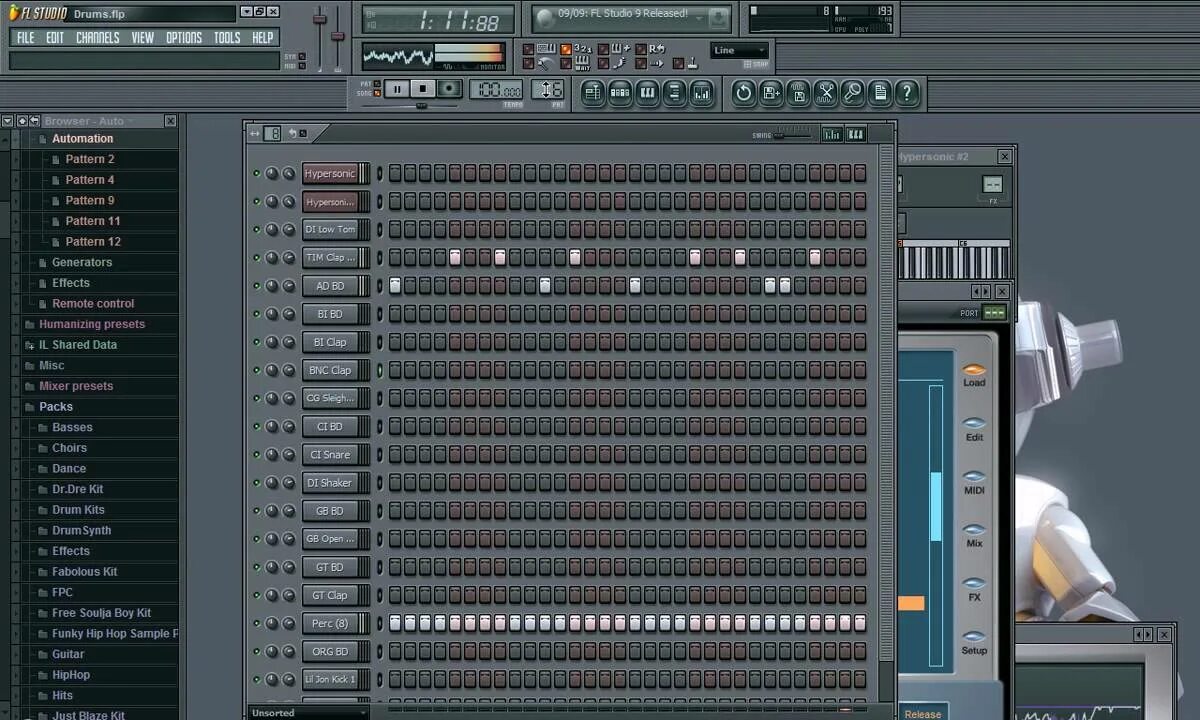Open the title bar Drums.flp dropdown arrow
The width and height of the screenshot is (1200, 720).
pos(247,12)
